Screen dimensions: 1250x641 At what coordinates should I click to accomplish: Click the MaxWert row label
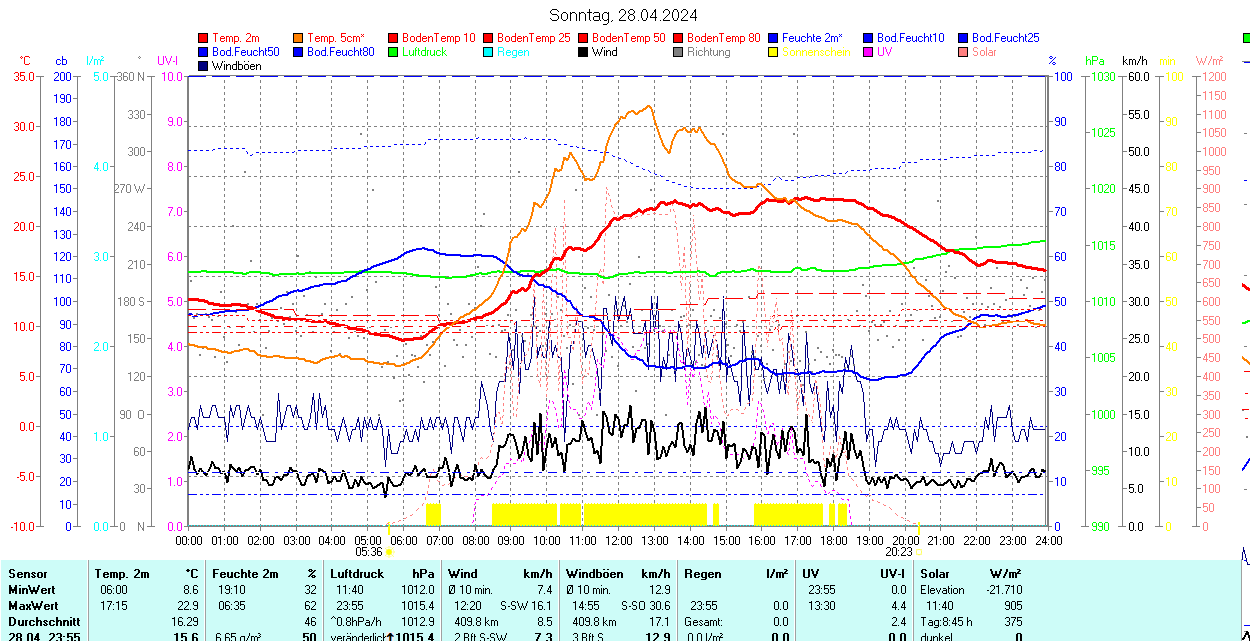32,606
